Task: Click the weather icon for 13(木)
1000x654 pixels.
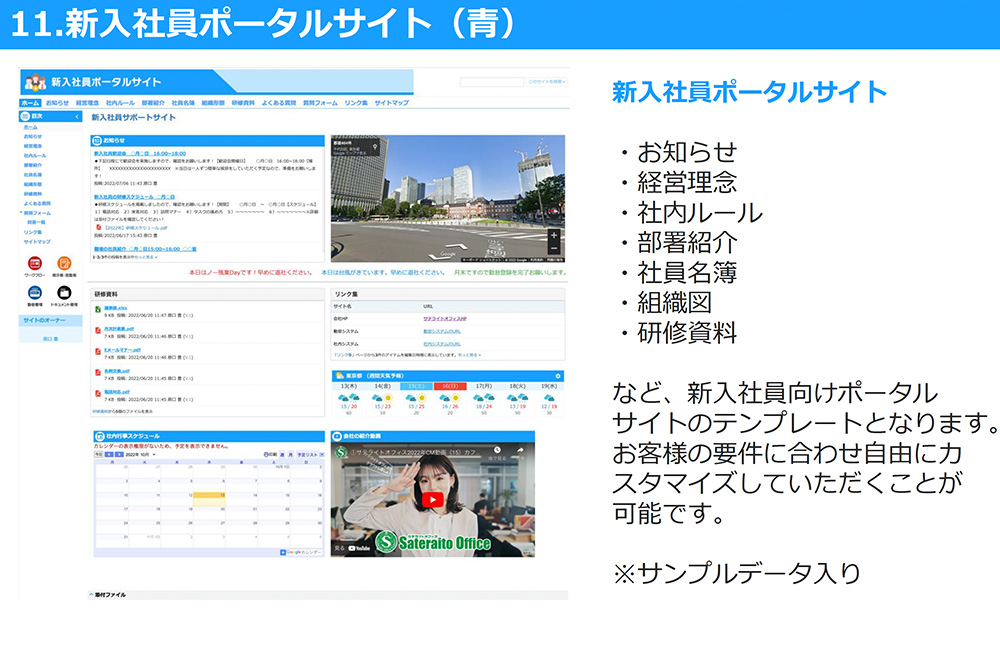Action: click(x=349, y=398)
